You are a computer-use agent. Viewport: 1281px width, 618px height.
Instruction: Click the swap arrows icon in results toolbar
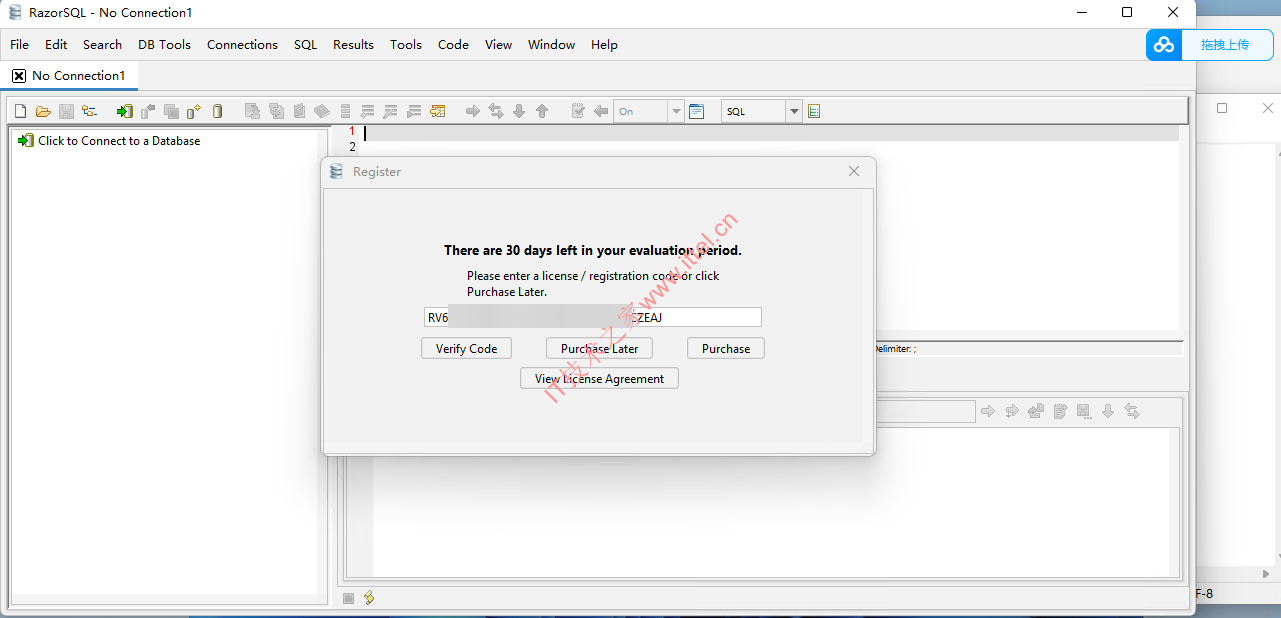click(1132, 411)
